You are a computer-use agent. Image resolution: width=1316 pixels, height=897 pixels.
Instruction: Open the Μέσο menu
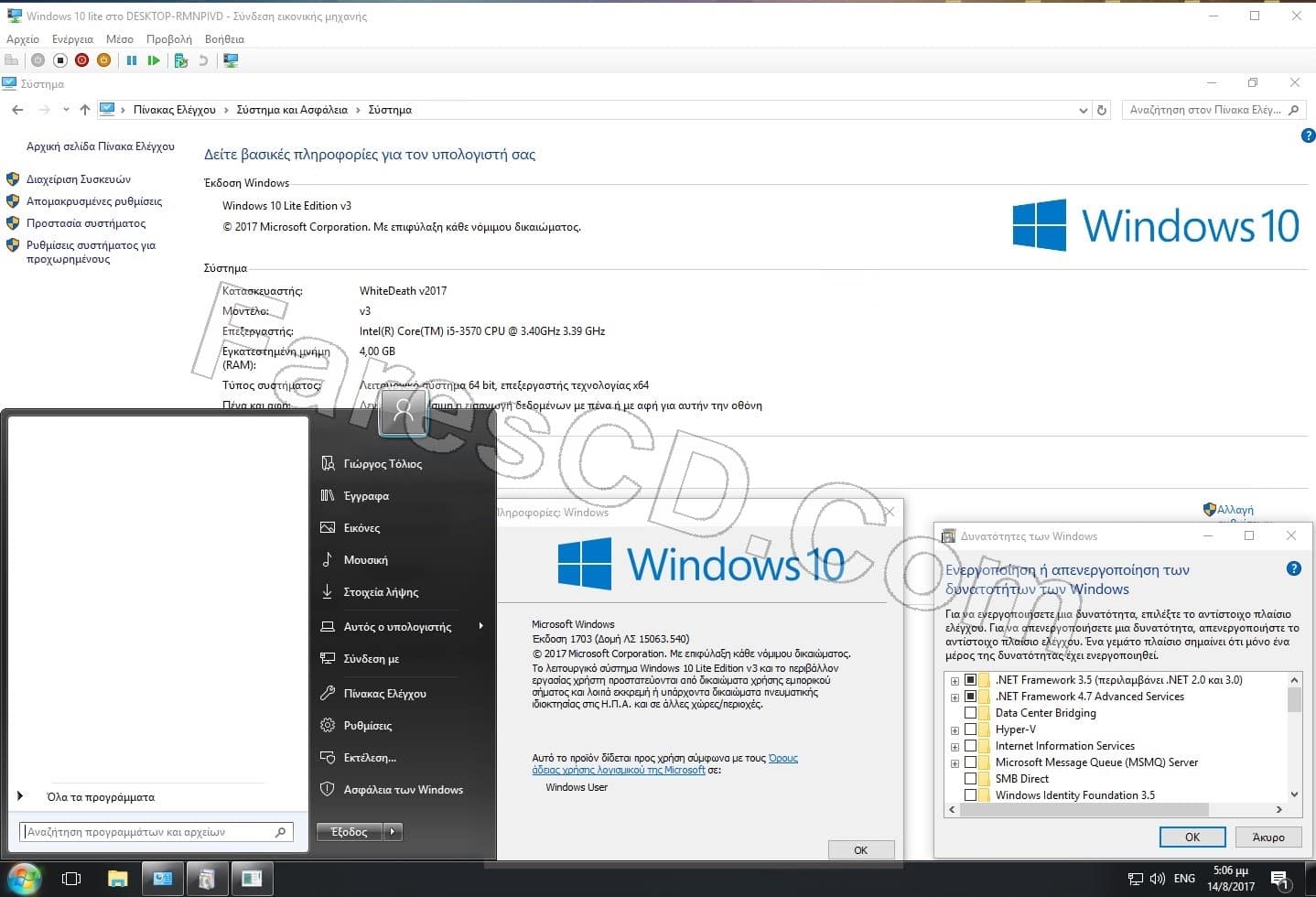[x=120, y=39]
